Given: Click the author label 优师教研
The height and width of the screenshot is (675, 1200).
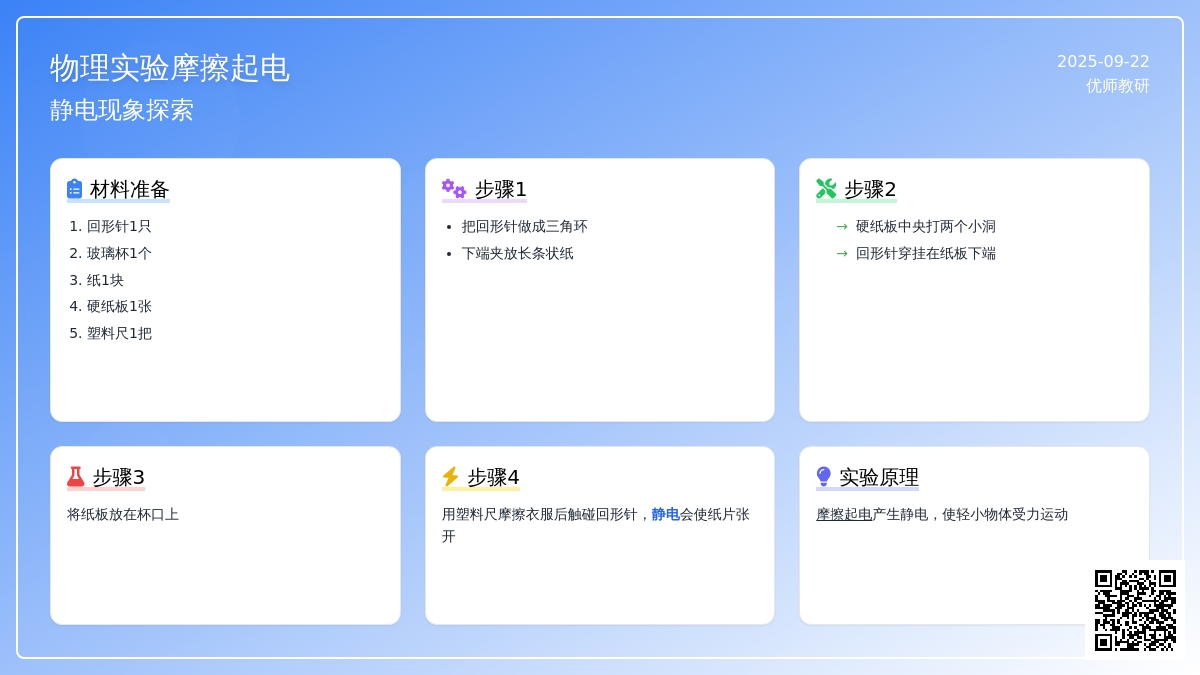Looking at the screenshot, I should tap(1117, 86).
